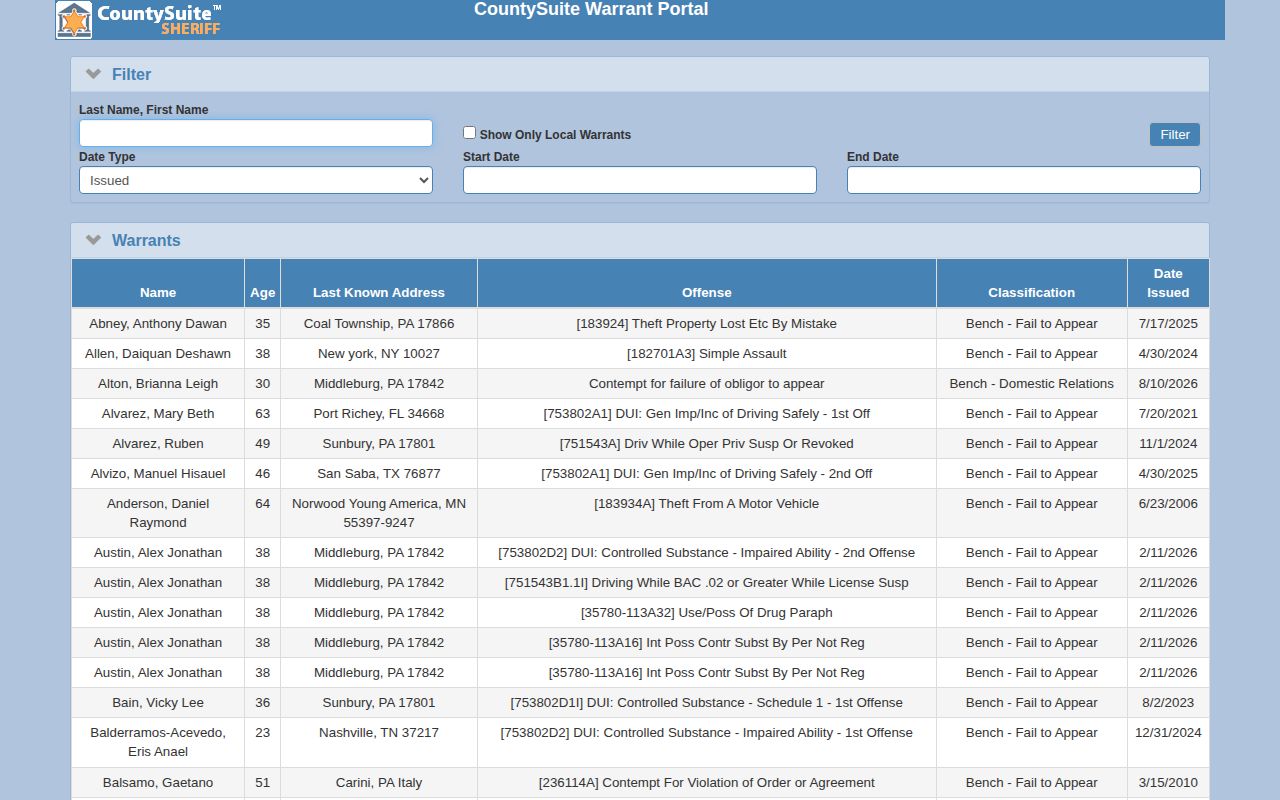
Task: Click Bench - Domestic Relations classification
Action: pyautogui.click(x=1032, y=384)
